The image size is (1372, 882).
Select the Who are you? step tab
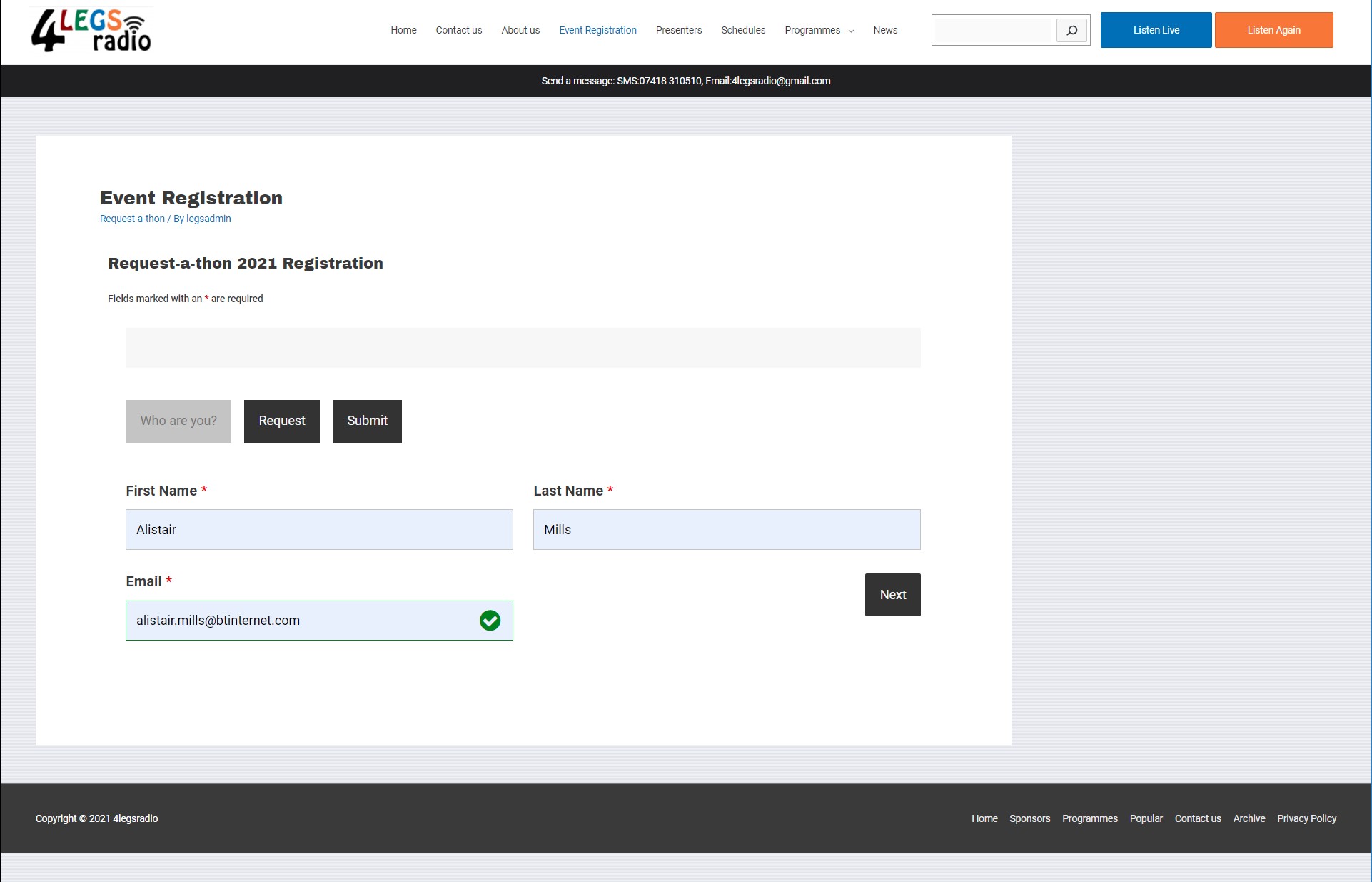(178, 421)
